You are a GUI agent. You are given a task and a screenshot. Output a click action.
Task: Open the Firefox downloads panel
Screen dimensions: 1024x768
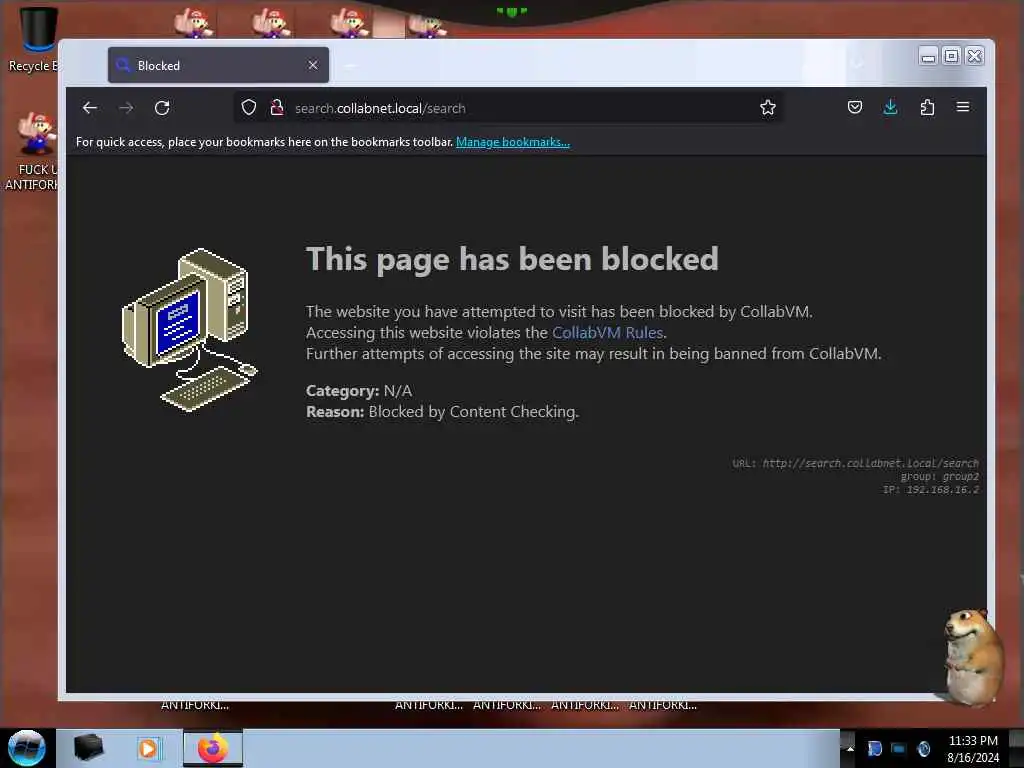(890, 107)
